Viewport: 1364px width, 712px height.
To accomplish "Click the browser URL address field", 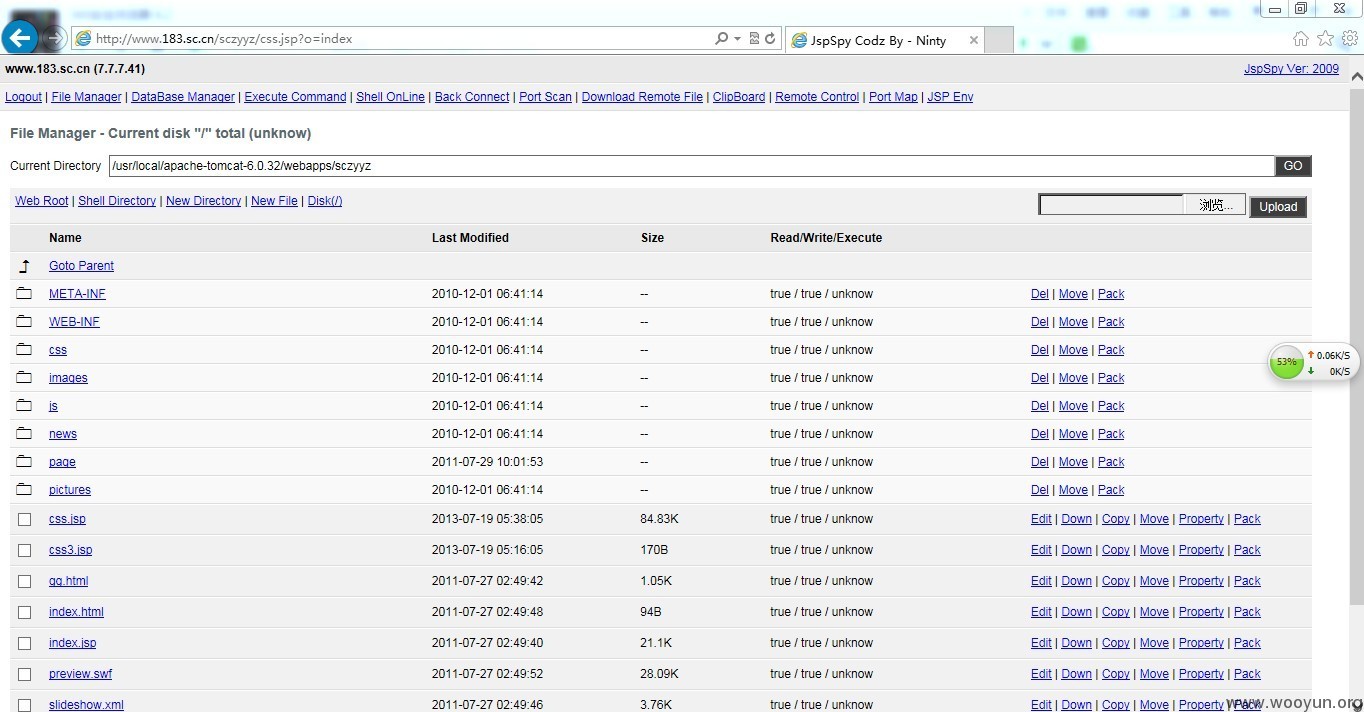I will point(400,39).
